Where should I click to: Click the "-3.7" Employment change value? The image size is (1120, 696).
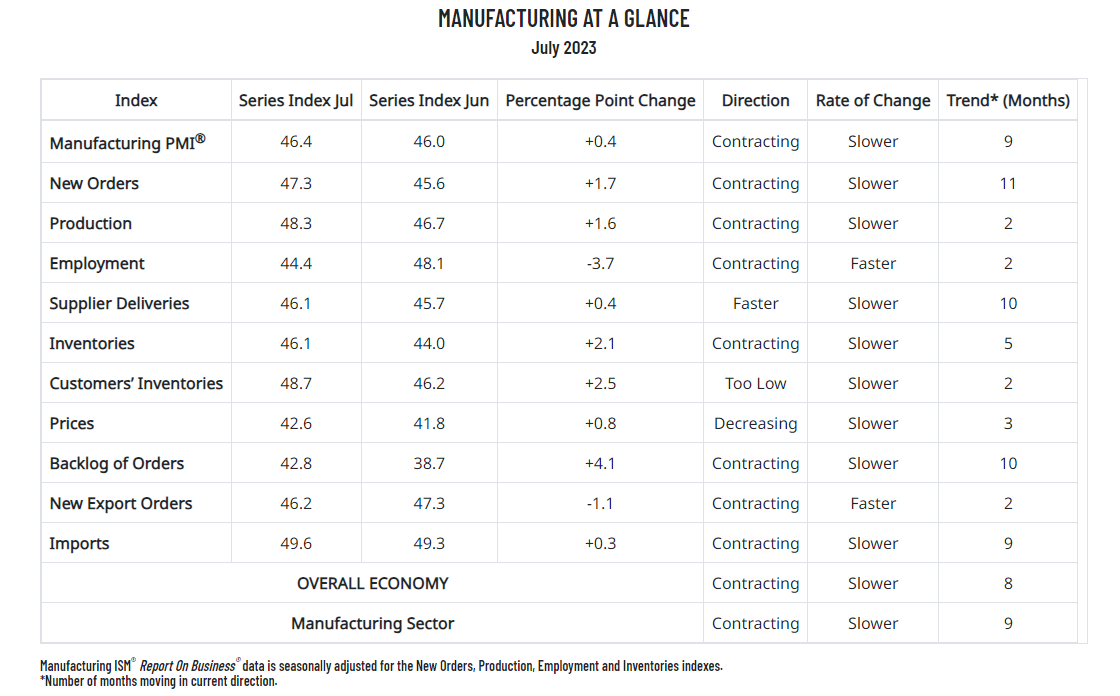click(600, 263)
